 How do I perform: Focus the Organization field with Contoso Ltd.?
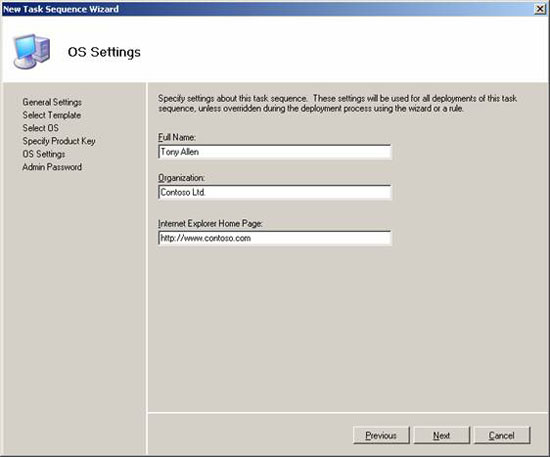click(x=275, y=192)
